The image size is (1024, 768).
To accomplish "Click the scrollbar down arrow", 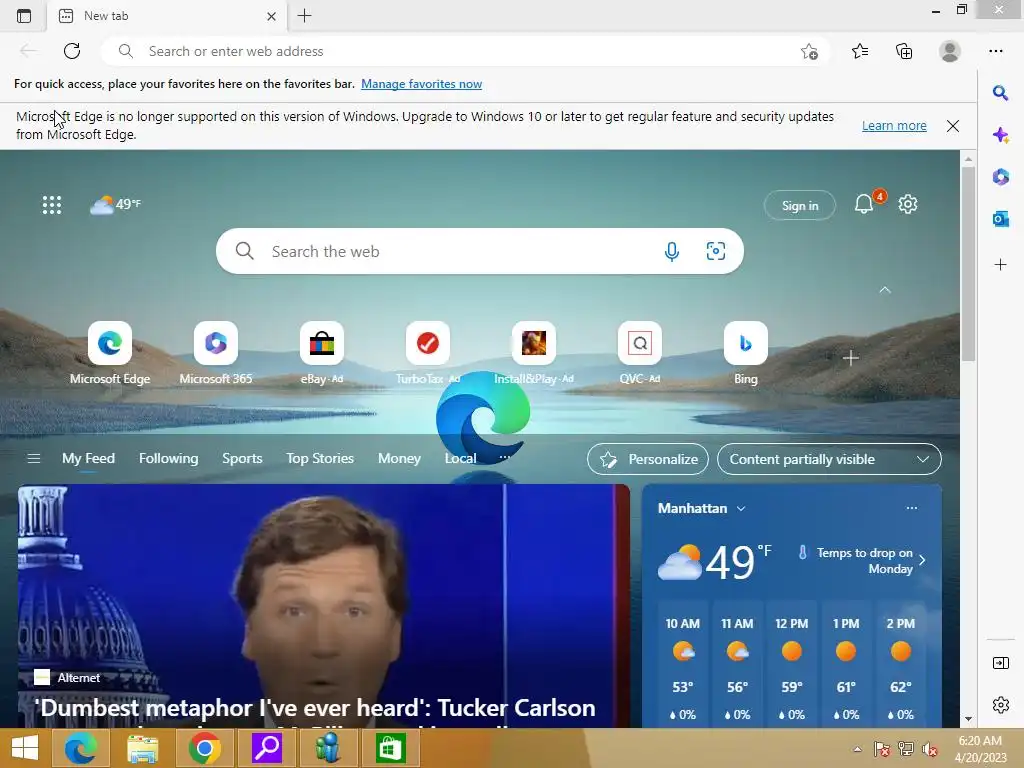I will pyautogui.click(x=968, y=719).
